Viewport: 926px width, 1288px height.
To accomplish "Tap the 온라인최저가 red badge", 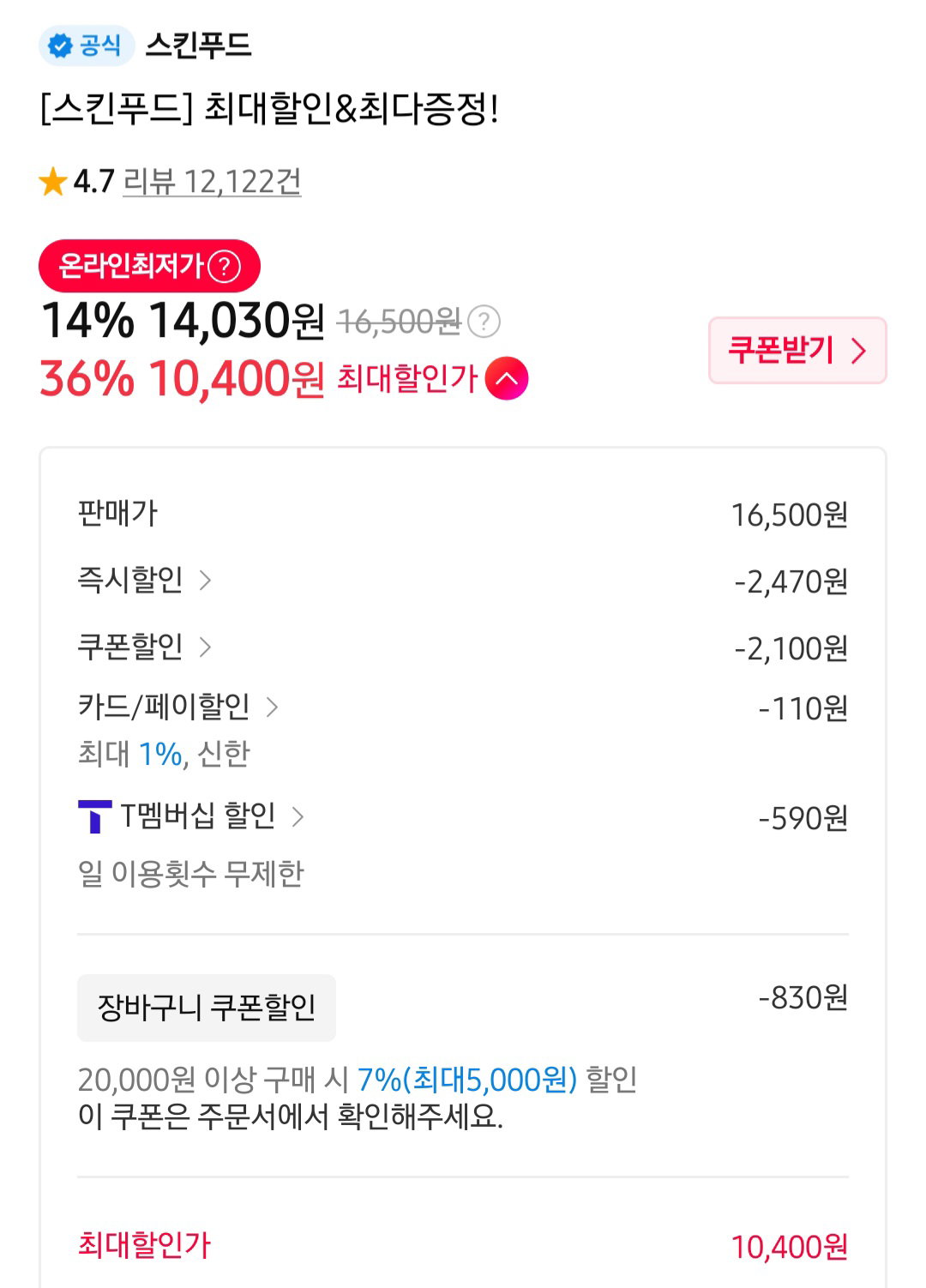I will click(149, 266).
